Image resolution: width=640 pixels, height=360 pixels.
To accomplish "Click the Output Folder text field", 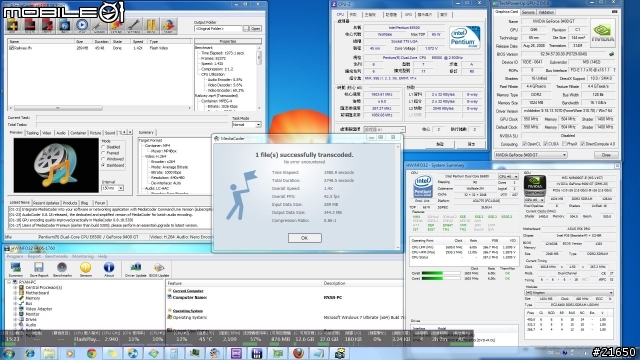I will click(x=218, y=29).
